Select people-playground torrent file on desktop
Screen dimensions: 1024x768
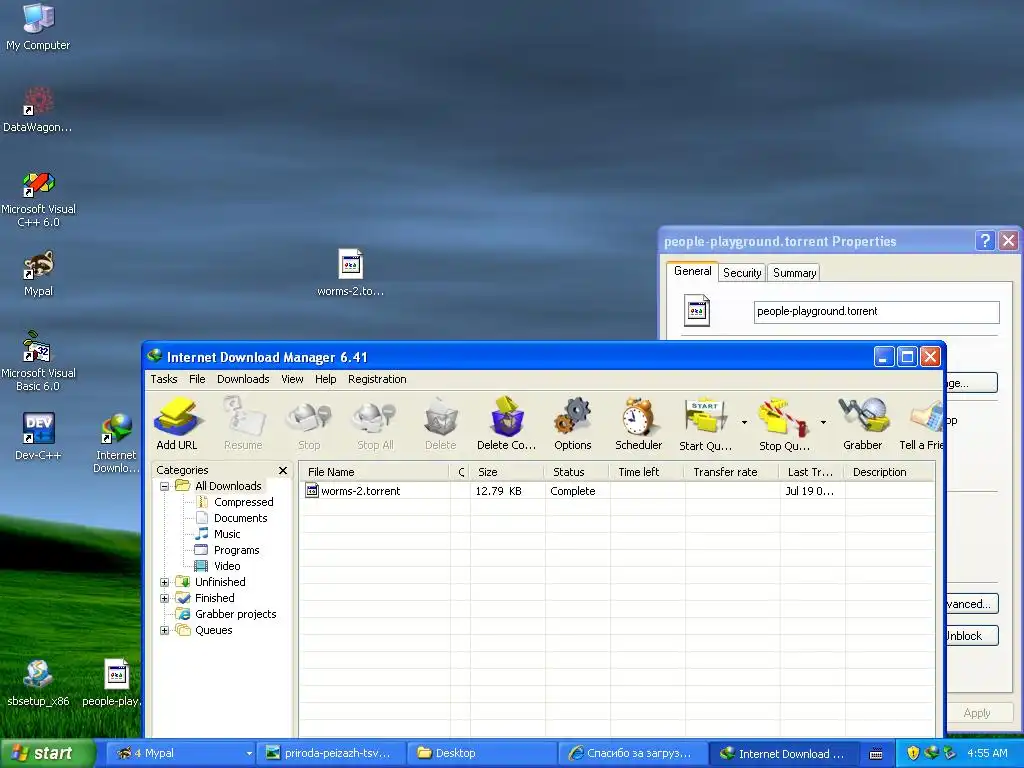[x=112, y=683]
